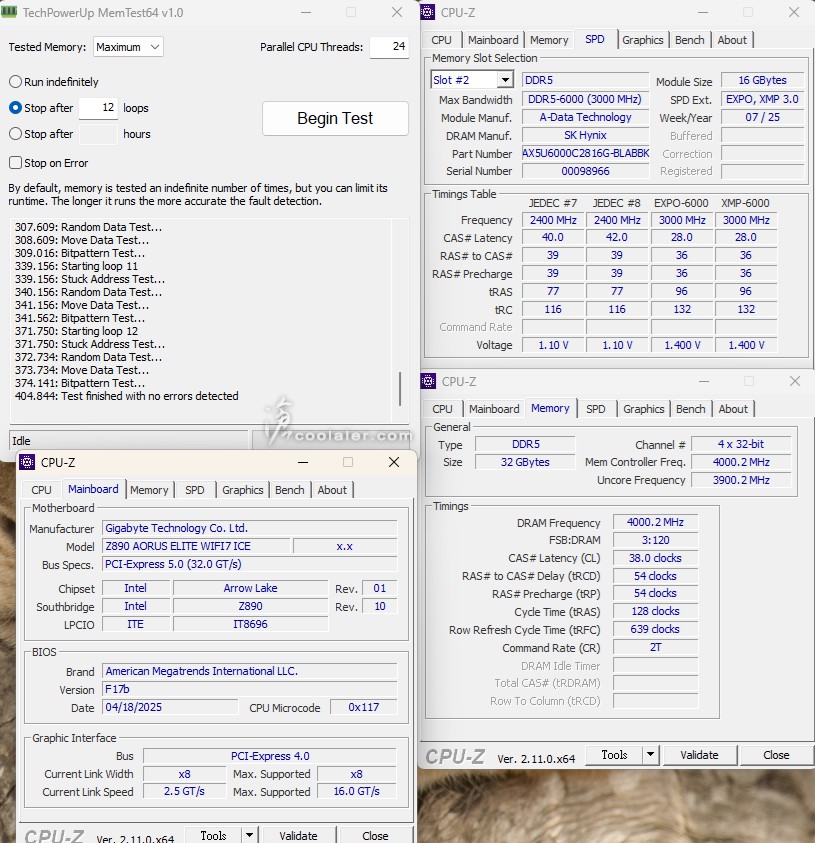Click CPU-Z icon in Mainboard window title
Screen dimensions: 815x843
[27, 462]
